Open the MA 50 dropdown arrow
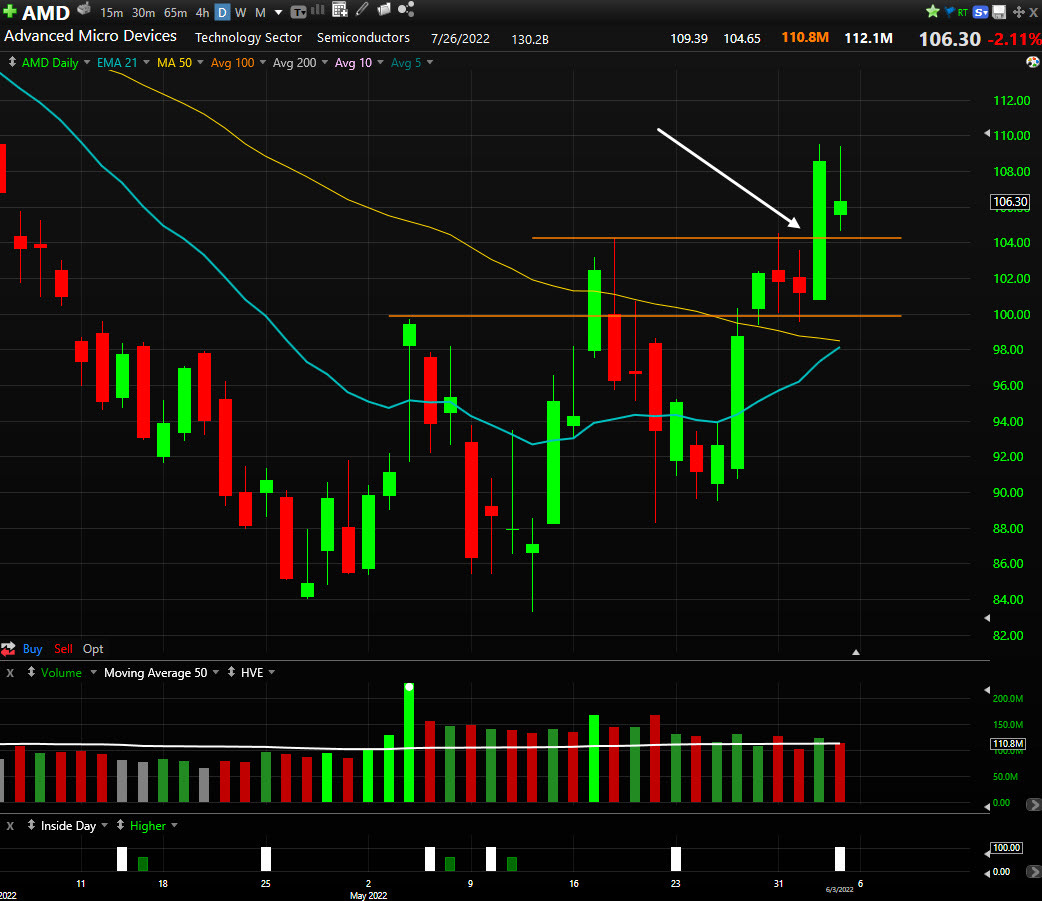Image resolution: width=1042 pixels, height=901 pixels. [200, 62]
